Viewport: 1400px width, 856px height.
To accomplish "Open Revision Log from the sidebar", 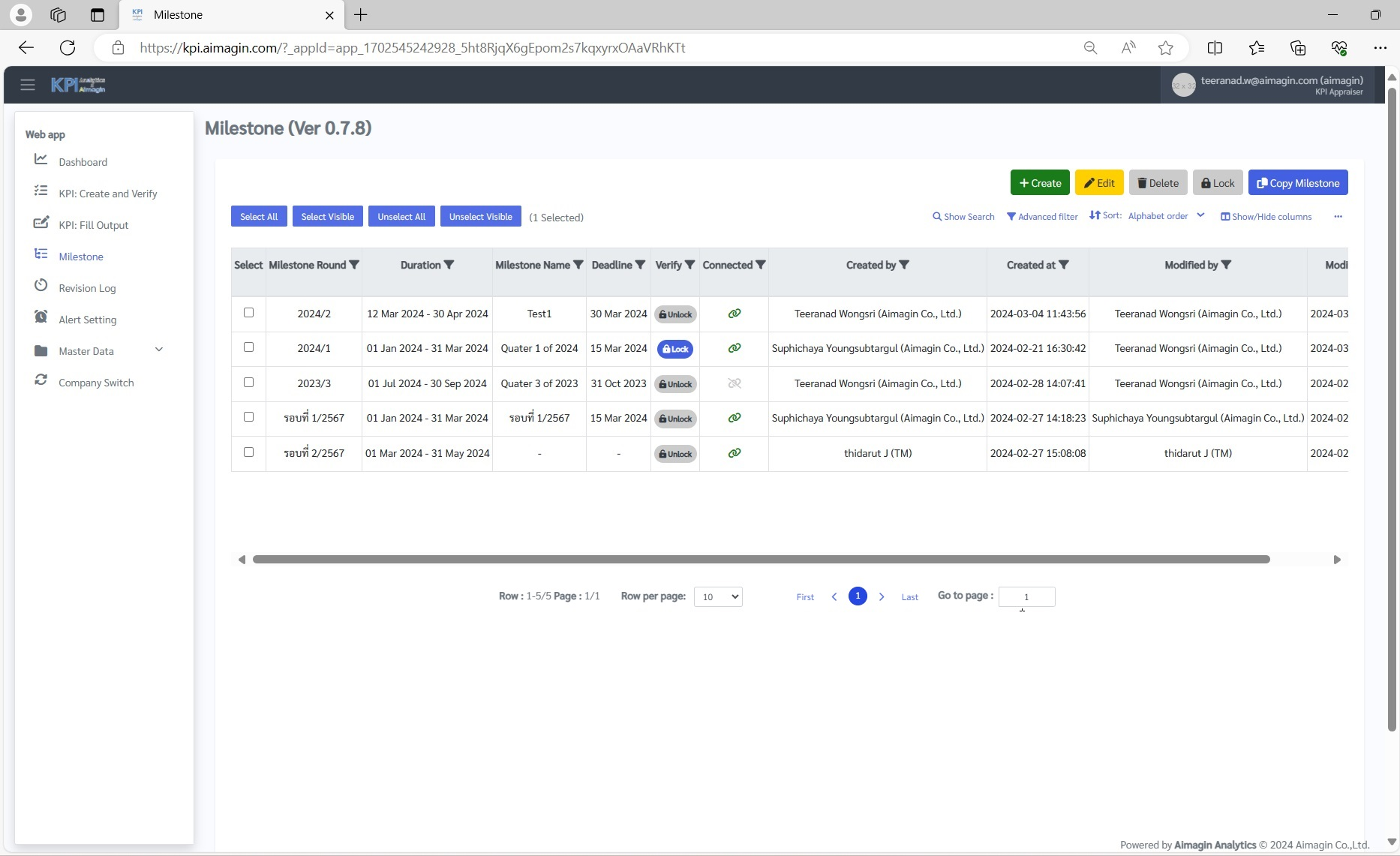I will pos(87,288).
